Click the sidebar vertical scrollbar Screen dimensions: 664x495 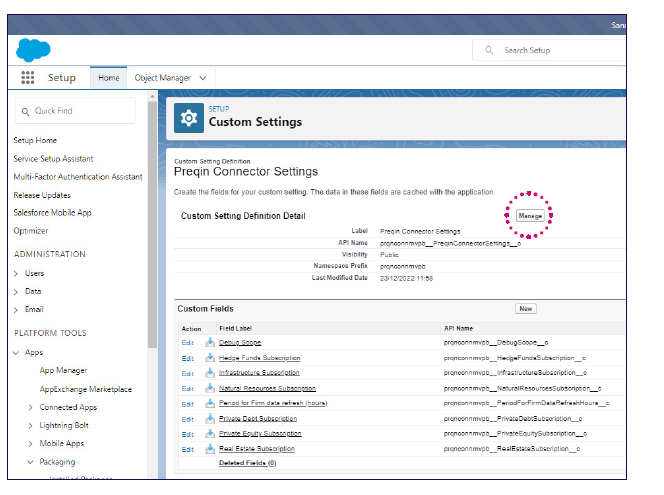(152, 224)
